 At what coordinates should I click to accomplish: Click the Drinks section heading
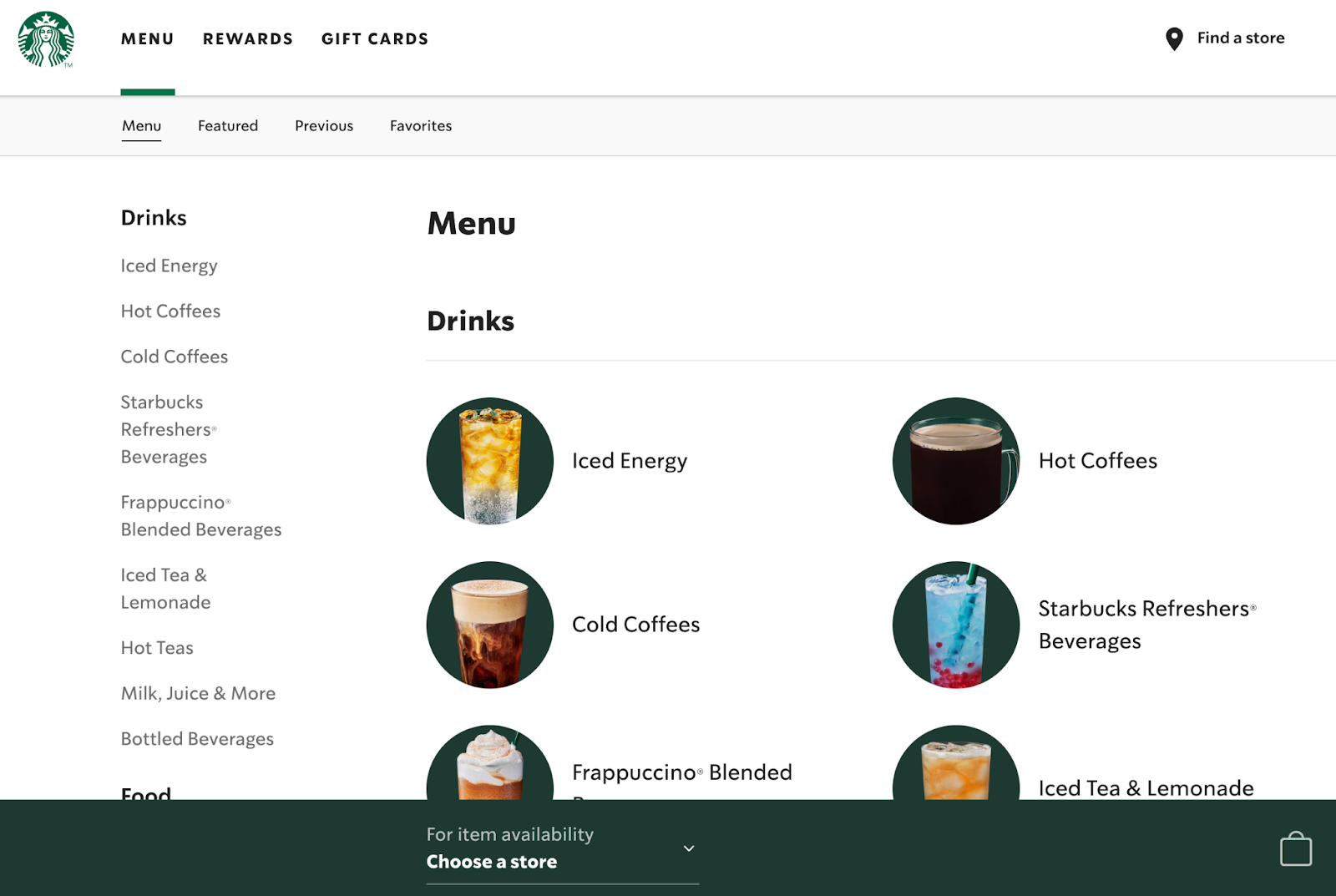tap(471, 321)
